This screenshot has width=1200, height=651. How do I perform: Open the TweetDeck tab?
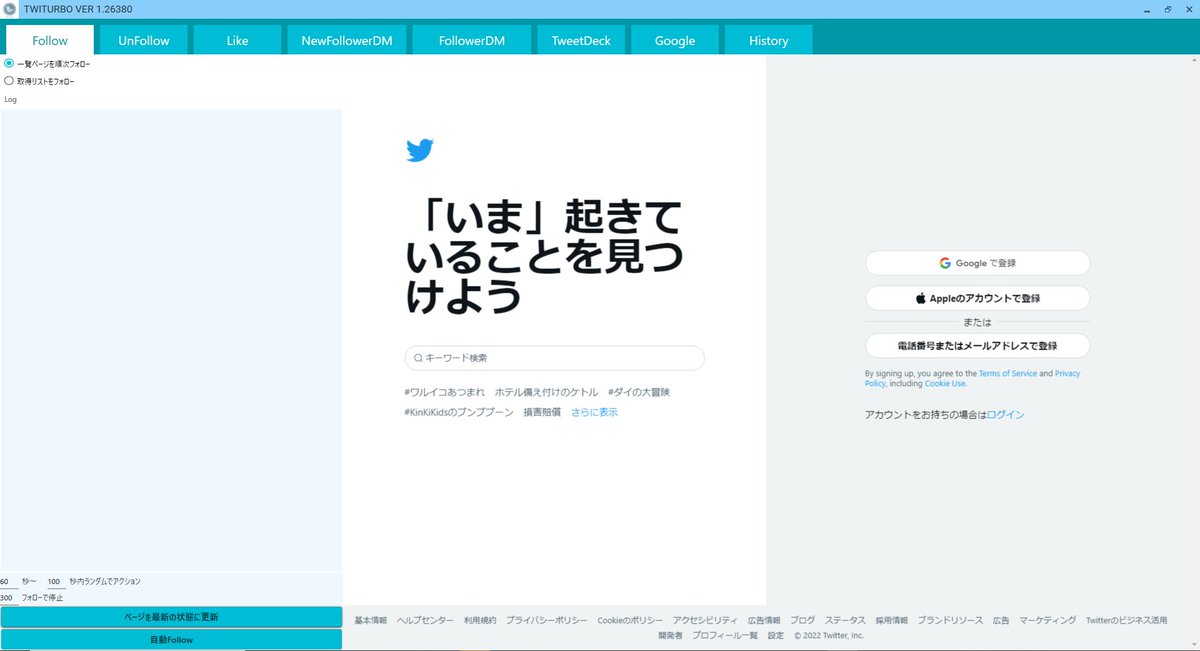(x=581, y=40)
